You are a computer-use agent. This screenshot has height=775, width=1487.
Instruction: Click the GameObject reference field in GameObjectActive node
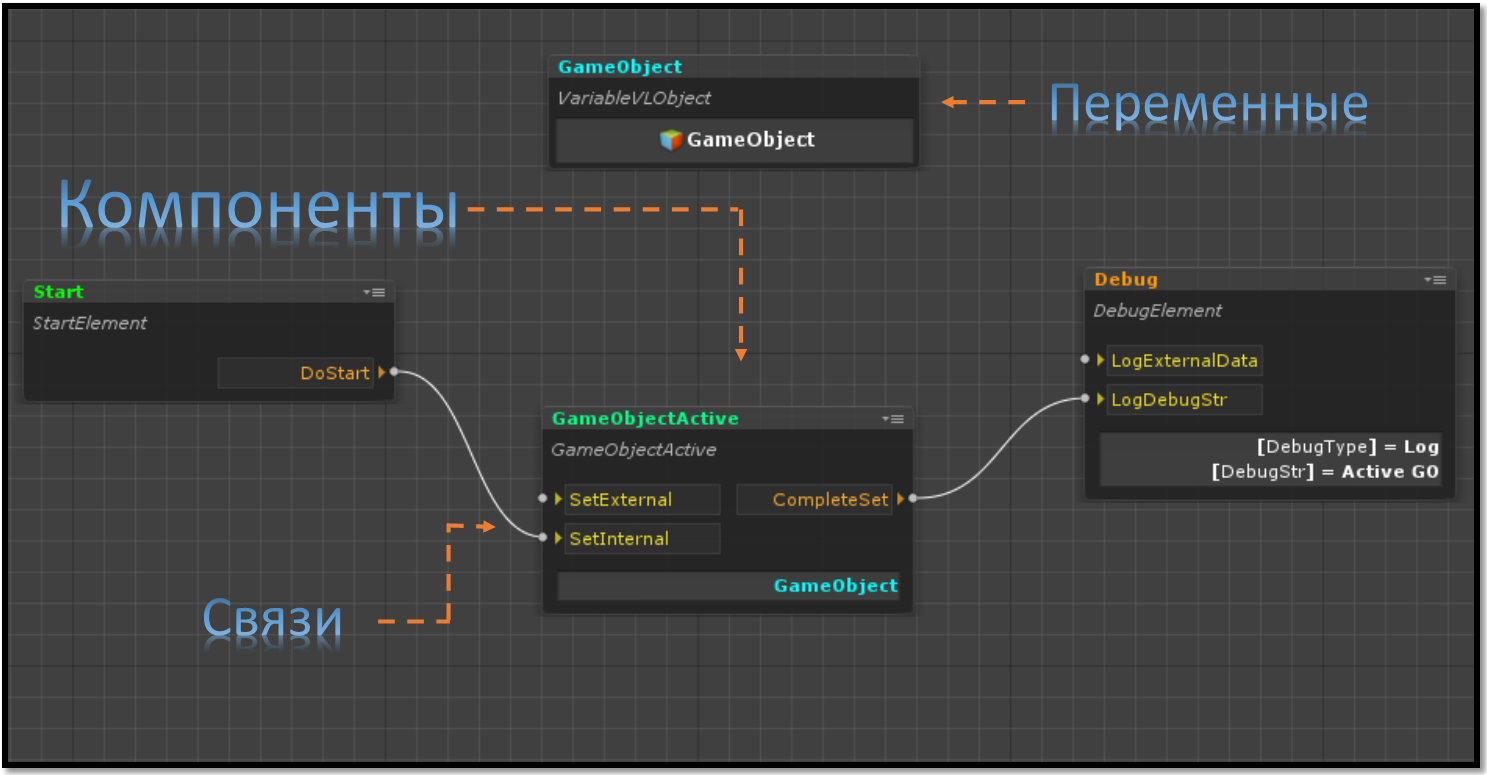[728, 586]
